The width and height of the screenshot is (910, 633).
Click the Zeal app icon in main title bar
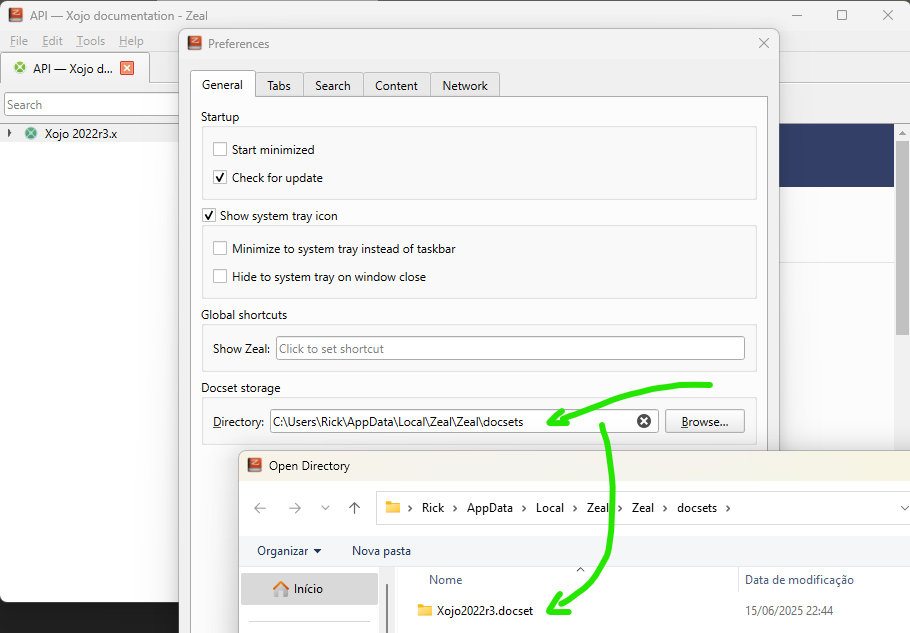point(16,15)
